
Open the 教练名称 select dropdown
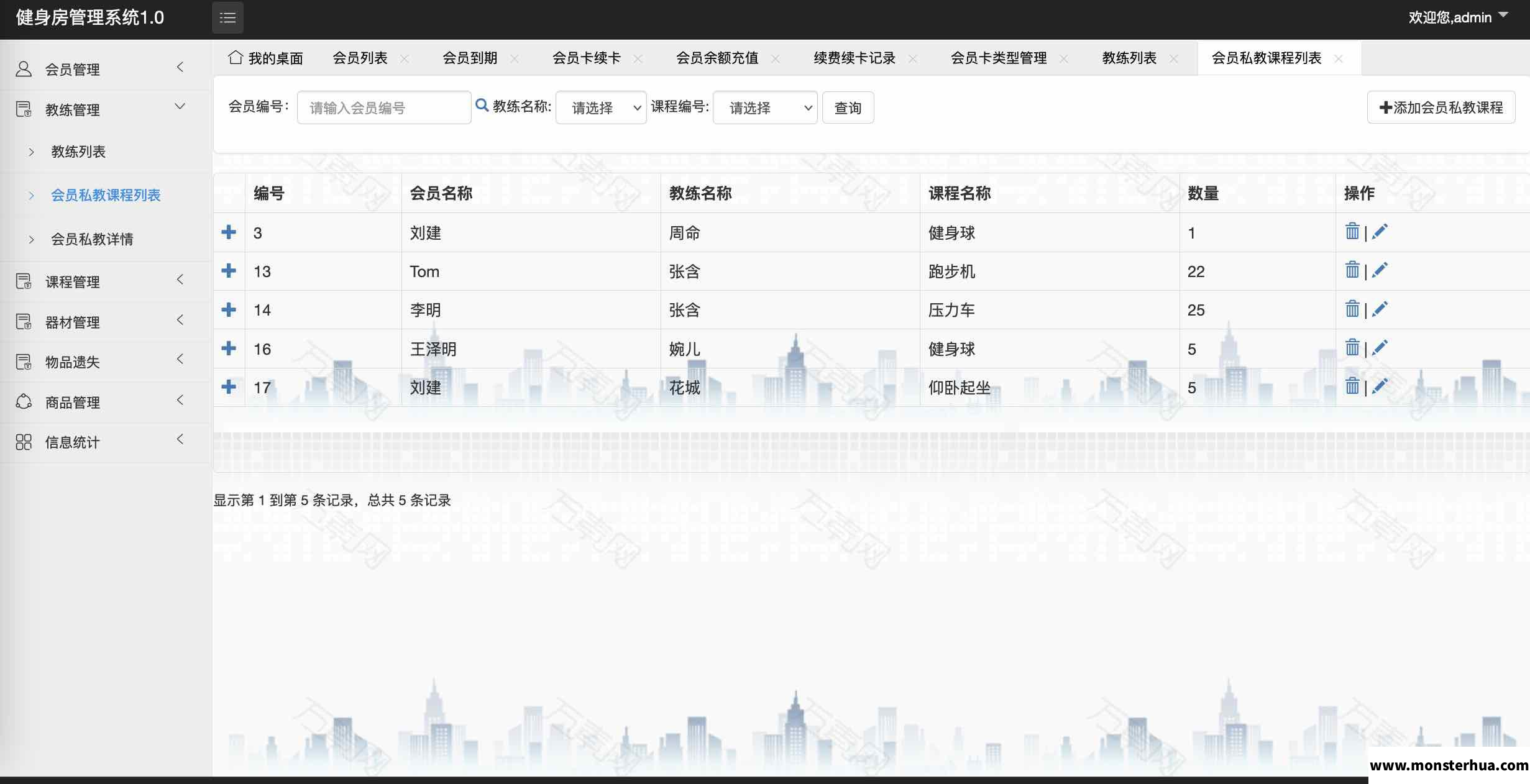(601, 107)
